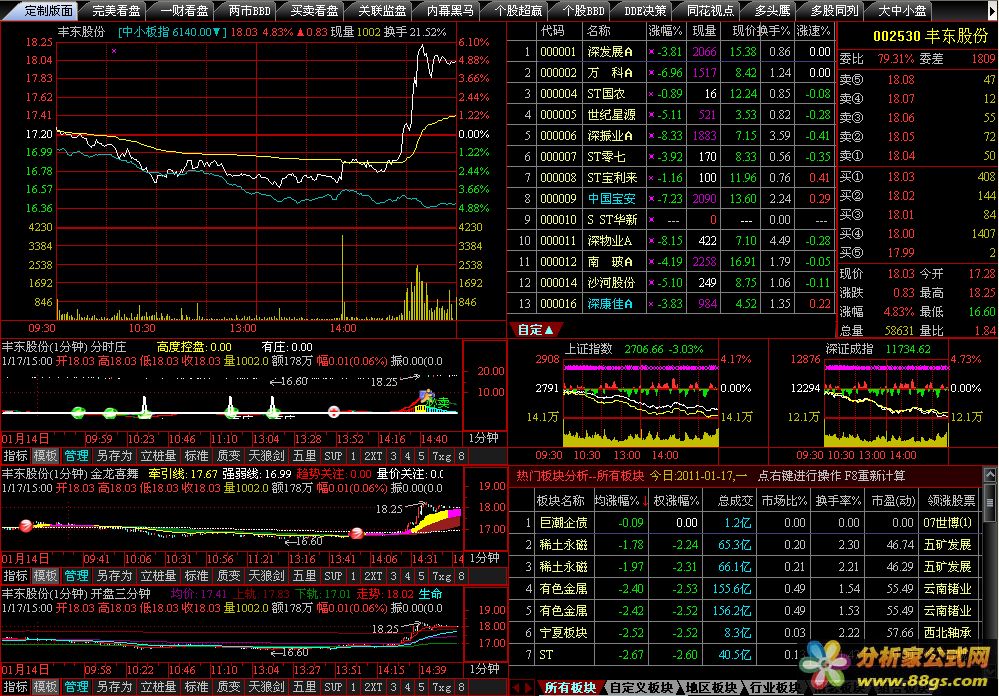The image size is (999, 696).
Task: Show the 行业板块 sector tab
Action: [775, 688]
